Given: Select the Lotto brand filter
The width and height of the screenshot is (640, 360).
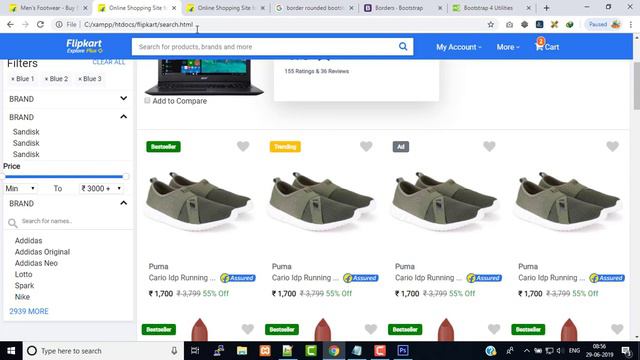Looking at the screenshot, I should coord(24,274).
